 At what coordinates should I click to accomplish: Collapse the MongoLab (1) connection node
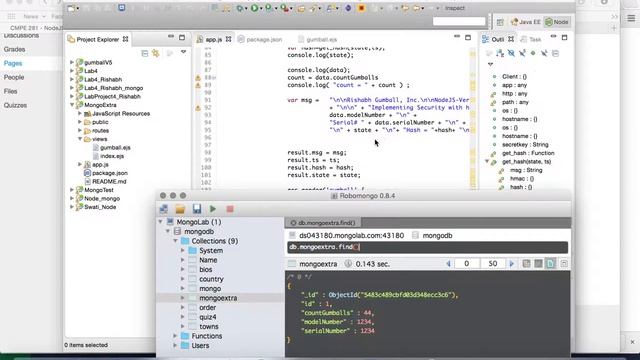tap(161, 222)
